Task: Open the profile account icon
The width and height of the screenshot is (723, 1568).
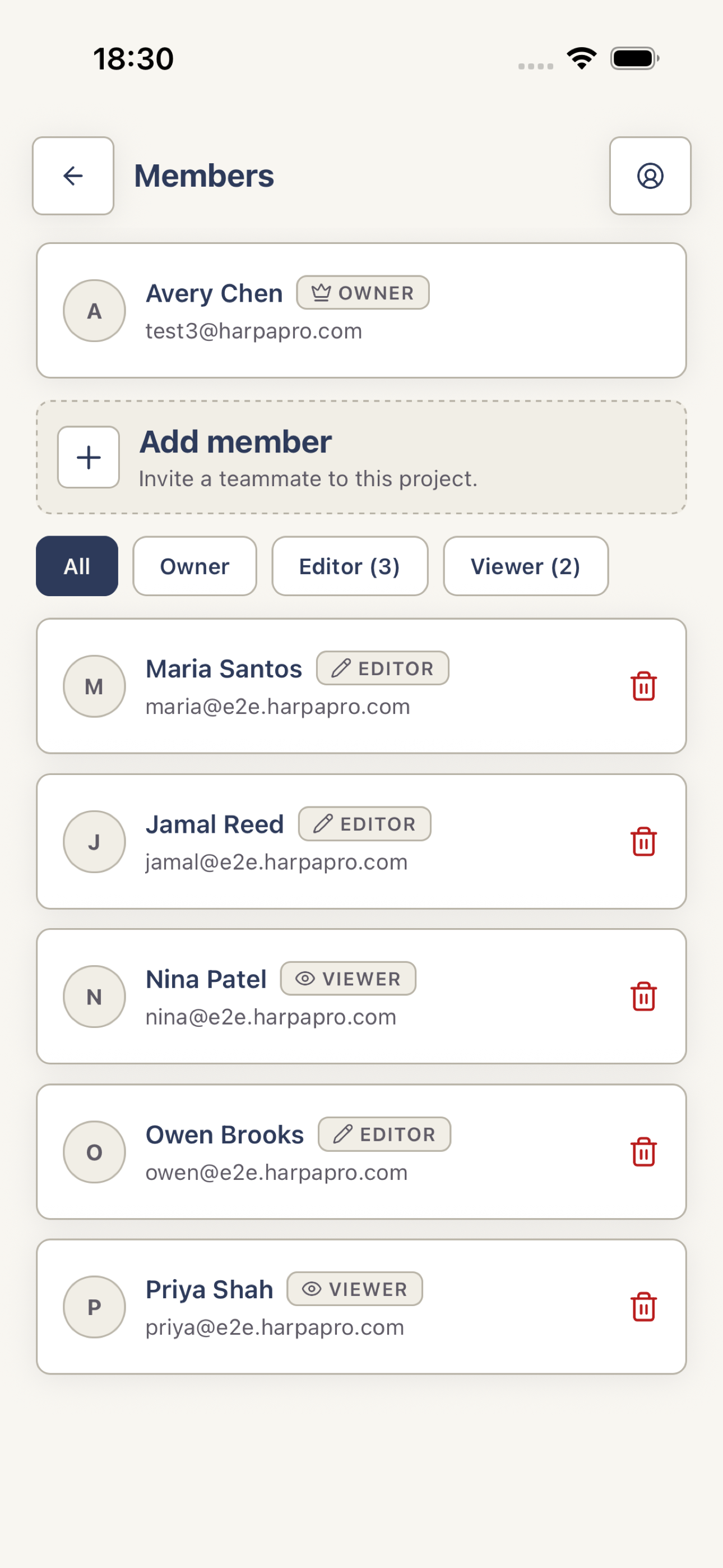Action: point(650,176)
